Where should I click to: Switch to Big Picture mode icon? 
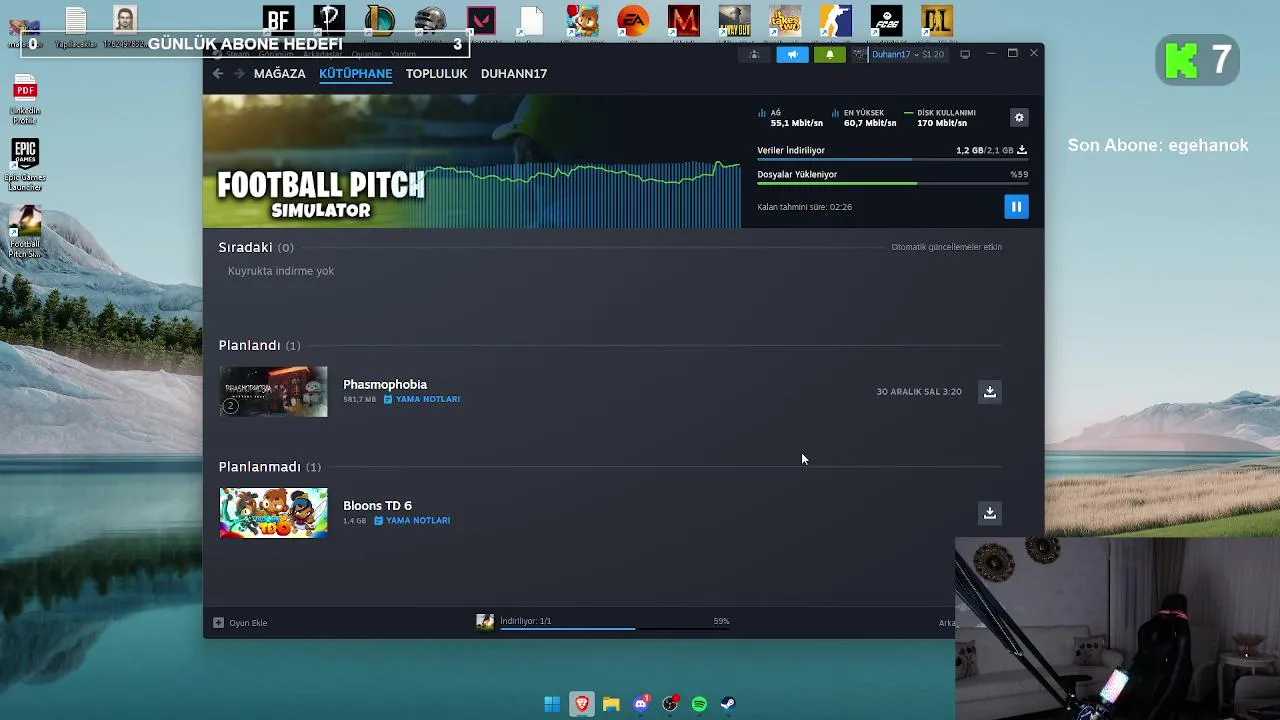point(965,54)
